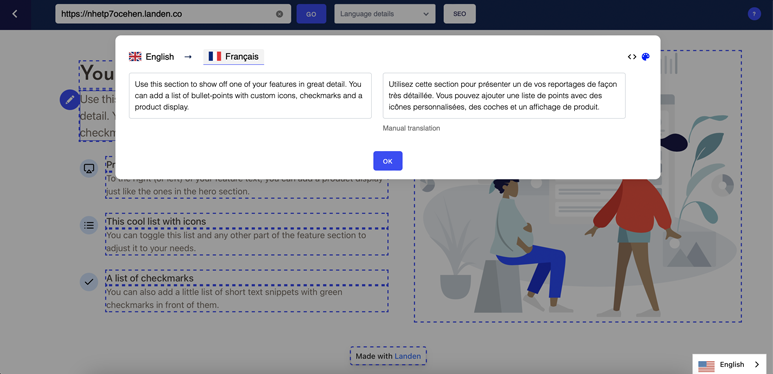Click the people illustration image
Screen dimensions: 773x374
click(x=578, y=186)
